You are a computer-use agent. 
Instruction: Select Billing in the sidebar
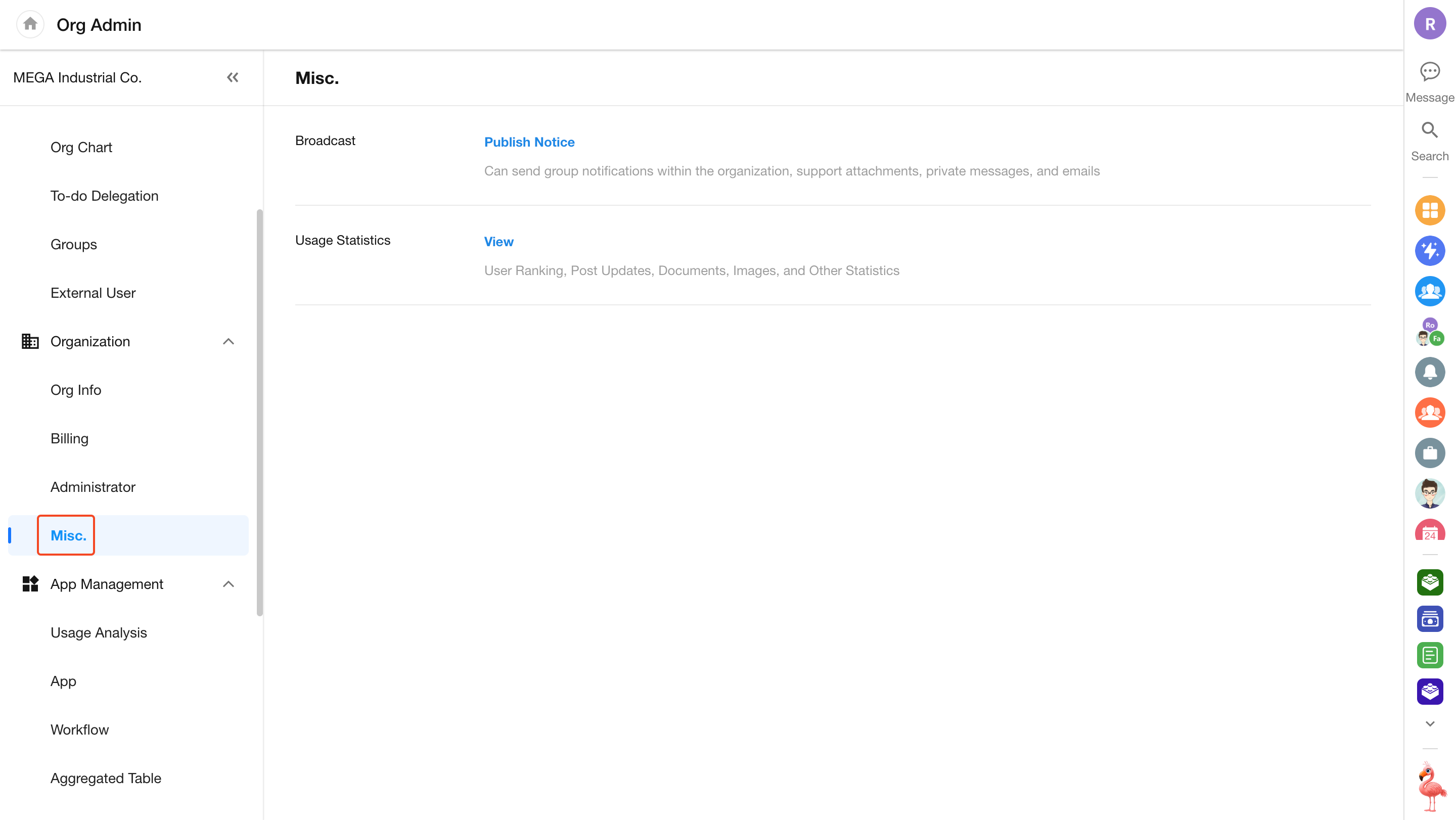tap(70, 438)
